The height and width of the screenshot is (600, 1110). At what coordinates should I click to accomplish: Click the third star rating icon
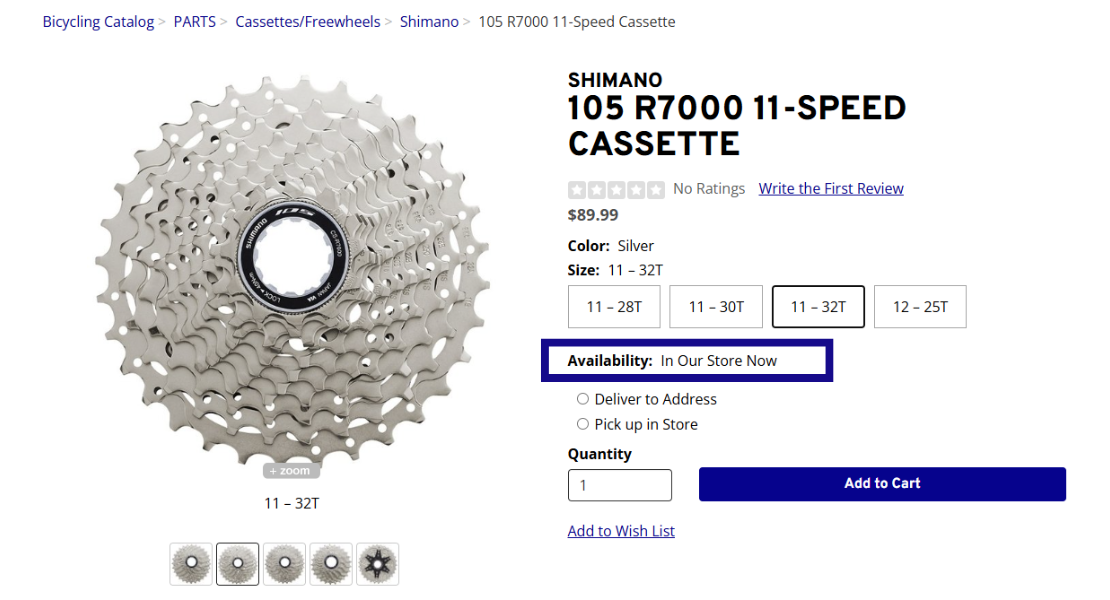[x=613, y=189]
